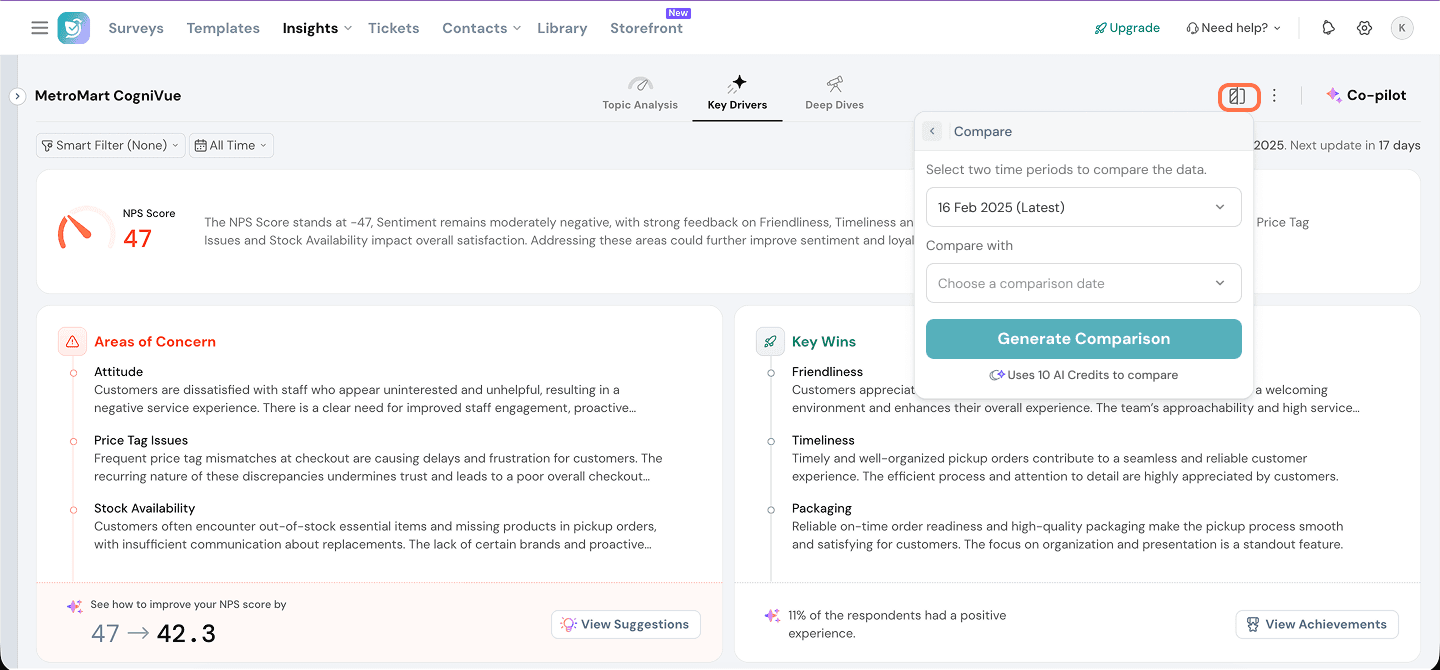Open the three-dot more options menu
Screen dimensions: 1440x670
pos(1274,96)
